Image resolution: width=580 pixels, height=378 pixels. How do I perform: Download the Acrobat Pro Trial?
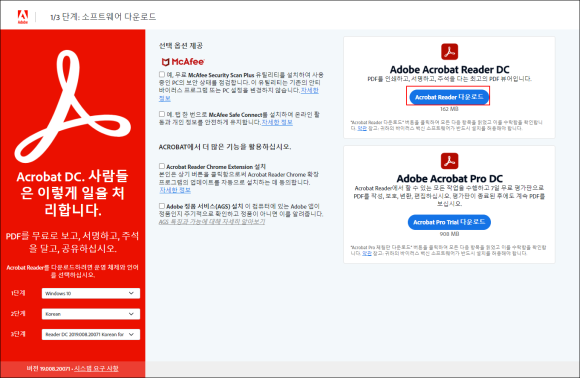coord(449,222)
